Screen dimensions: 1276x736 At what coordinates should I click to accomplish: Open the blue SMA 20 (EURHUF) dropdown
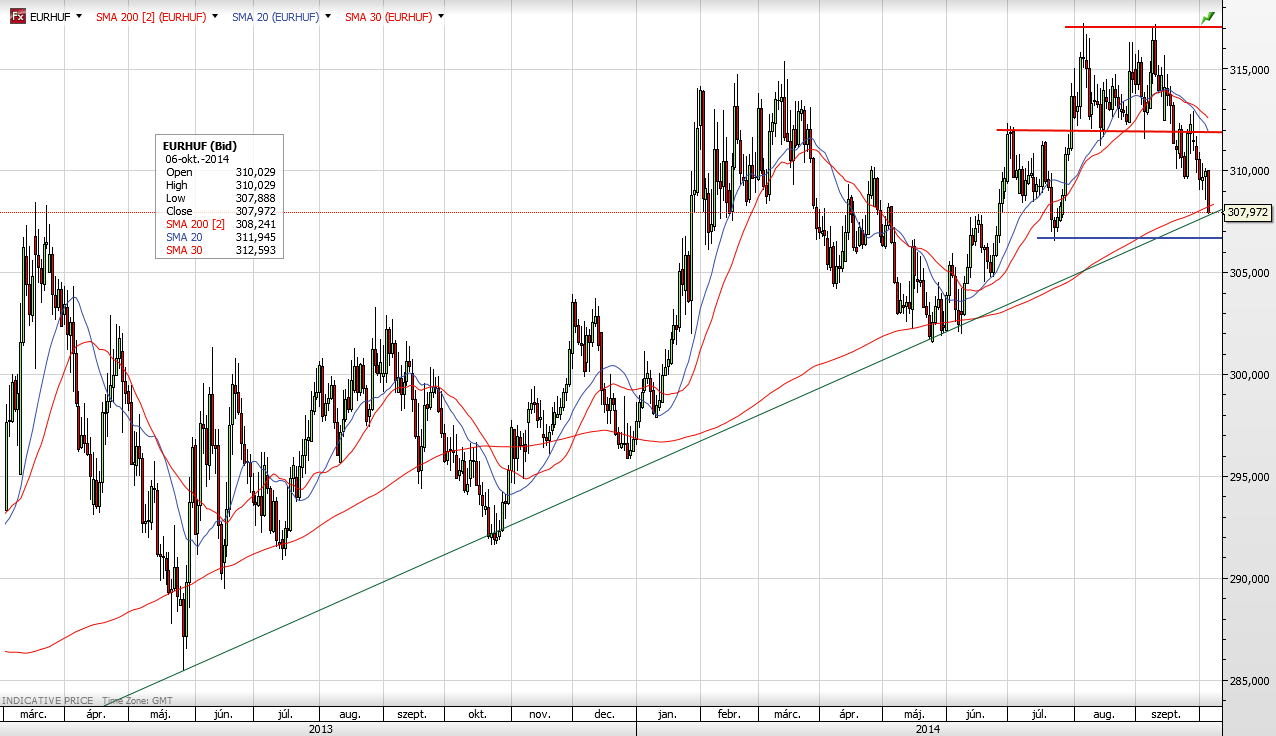point(326,16)
